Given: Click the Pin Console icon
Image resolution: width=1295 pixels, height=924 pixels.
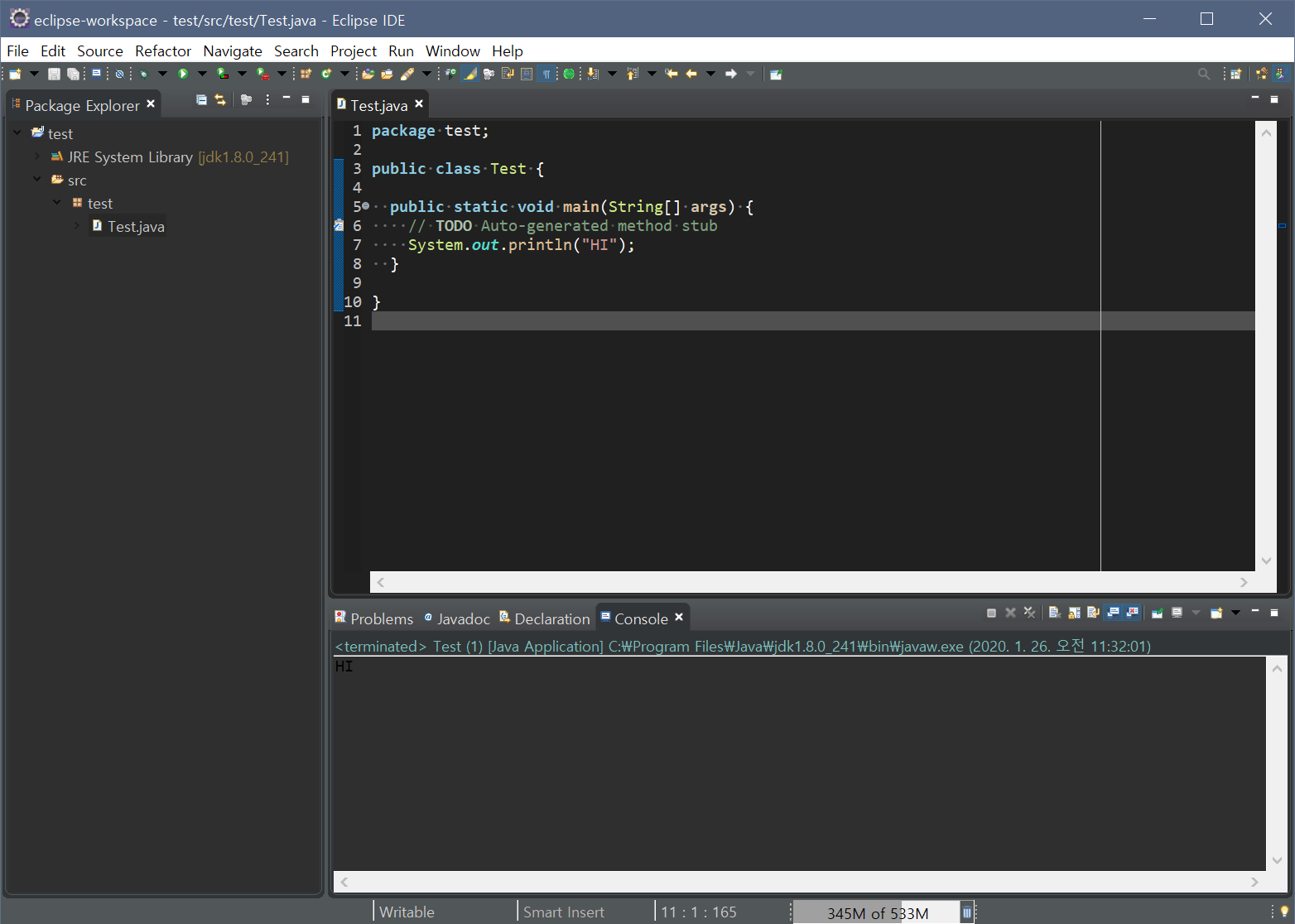Looking at the screenshot, I should pos(1158,613).
